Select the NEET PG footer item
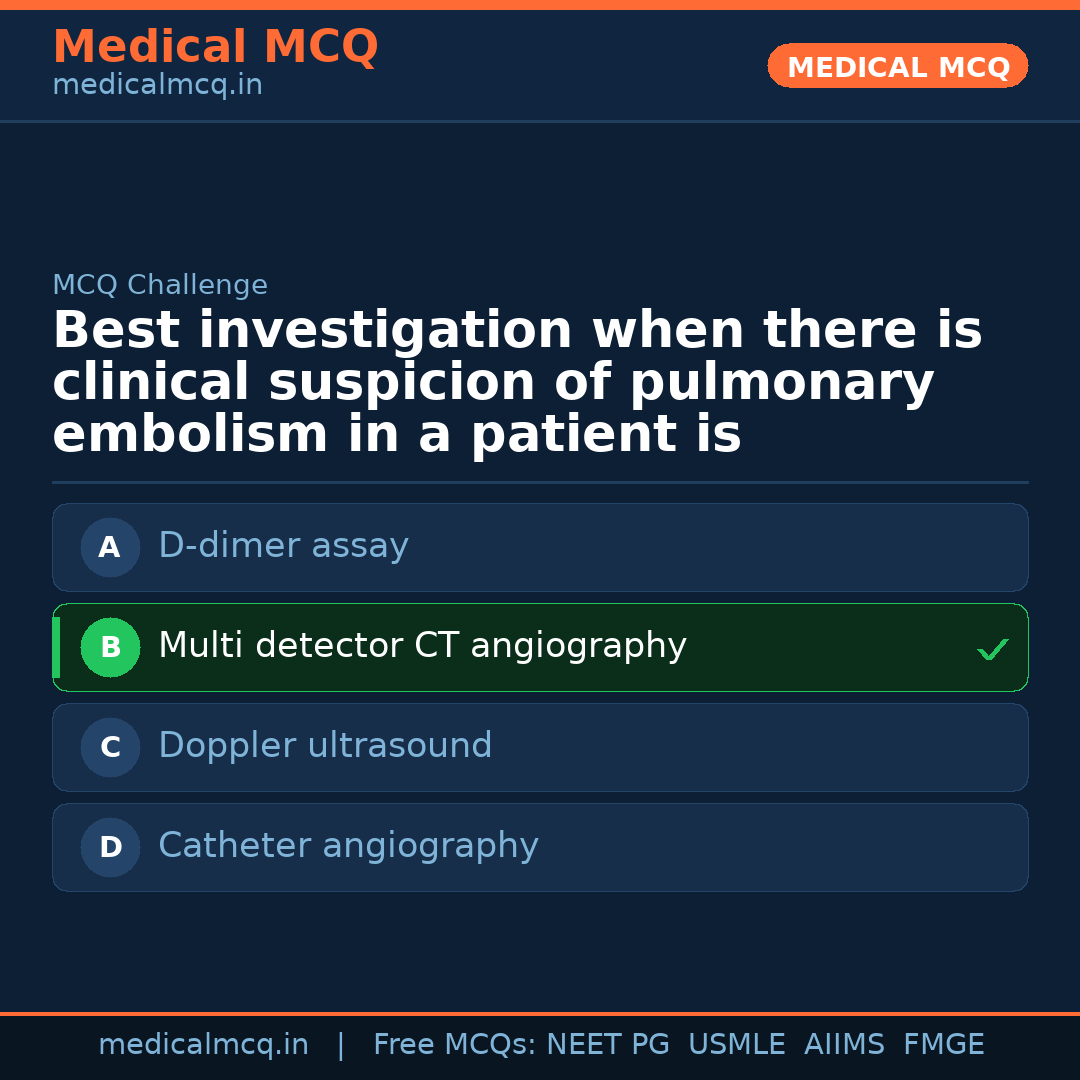1080x1080 pixels. pos(607,1044)
